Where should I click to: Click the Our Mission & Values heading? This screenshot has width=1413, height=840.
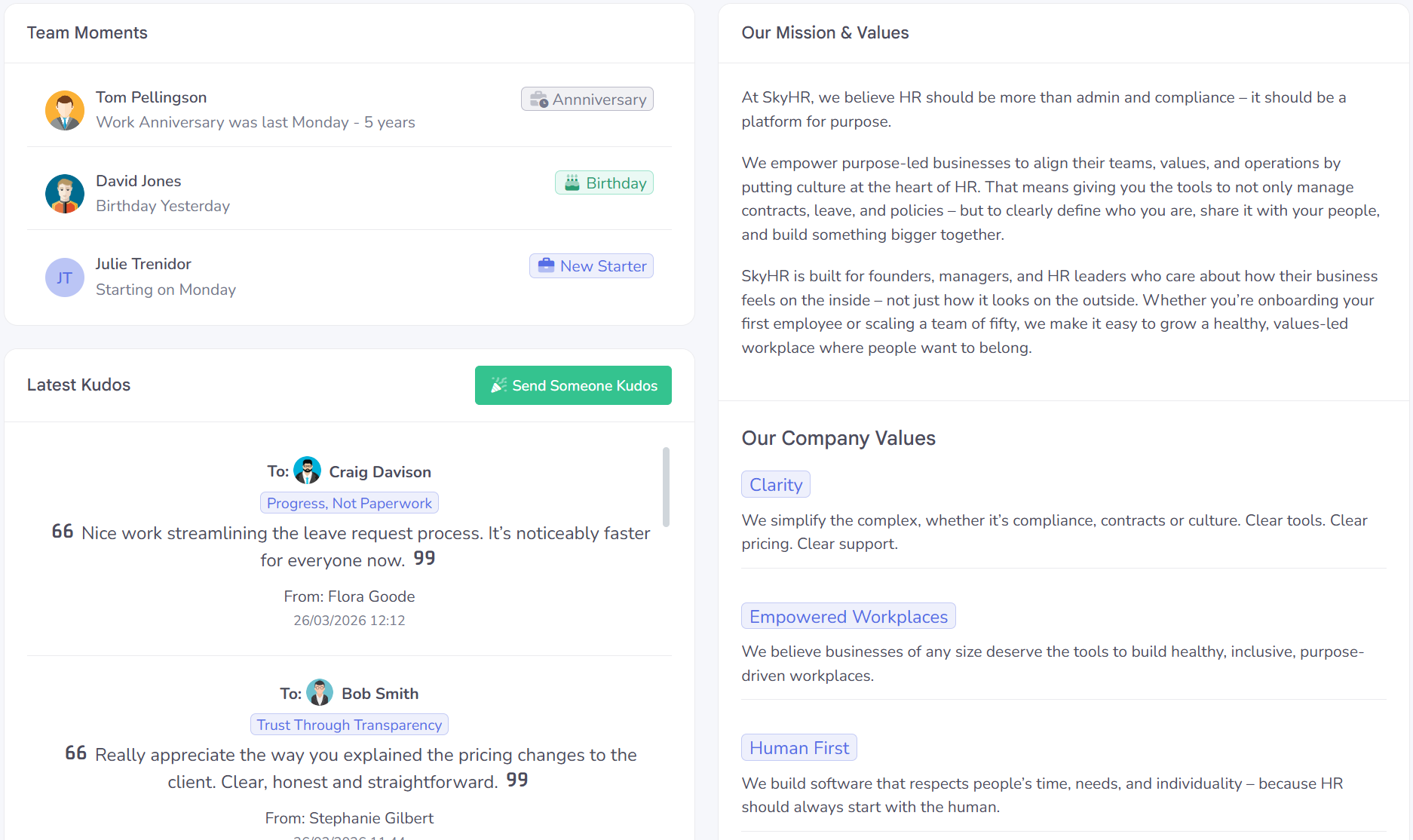(825, 32)
